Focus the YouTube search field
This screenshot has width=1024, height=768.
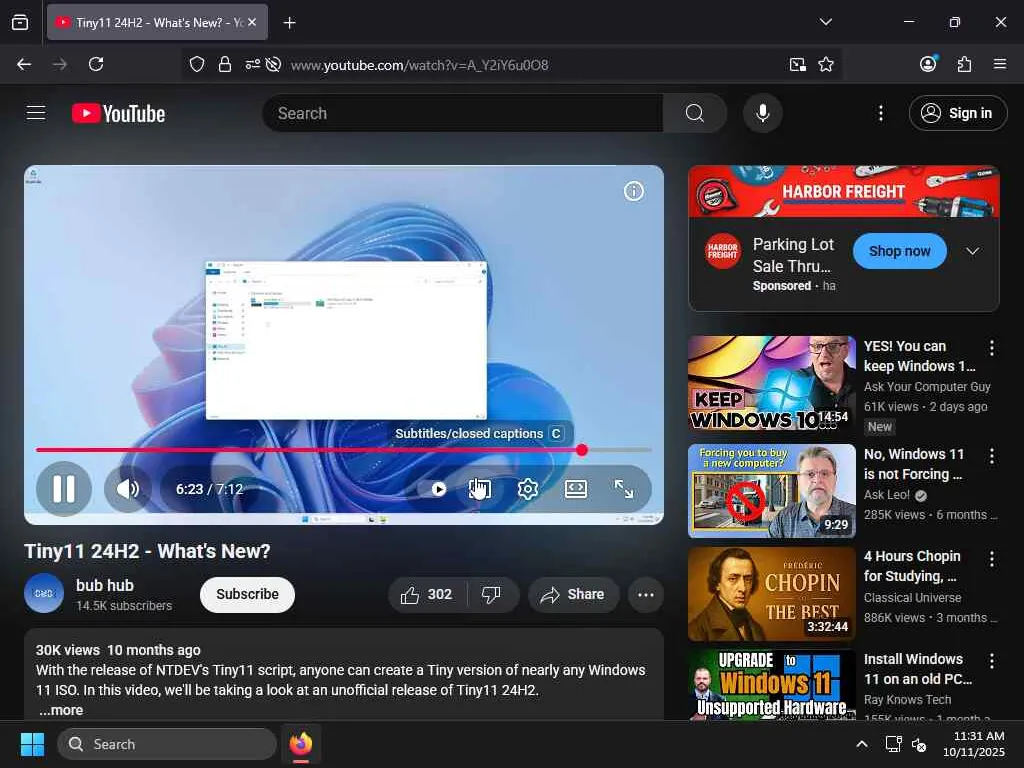coord(462,113)
